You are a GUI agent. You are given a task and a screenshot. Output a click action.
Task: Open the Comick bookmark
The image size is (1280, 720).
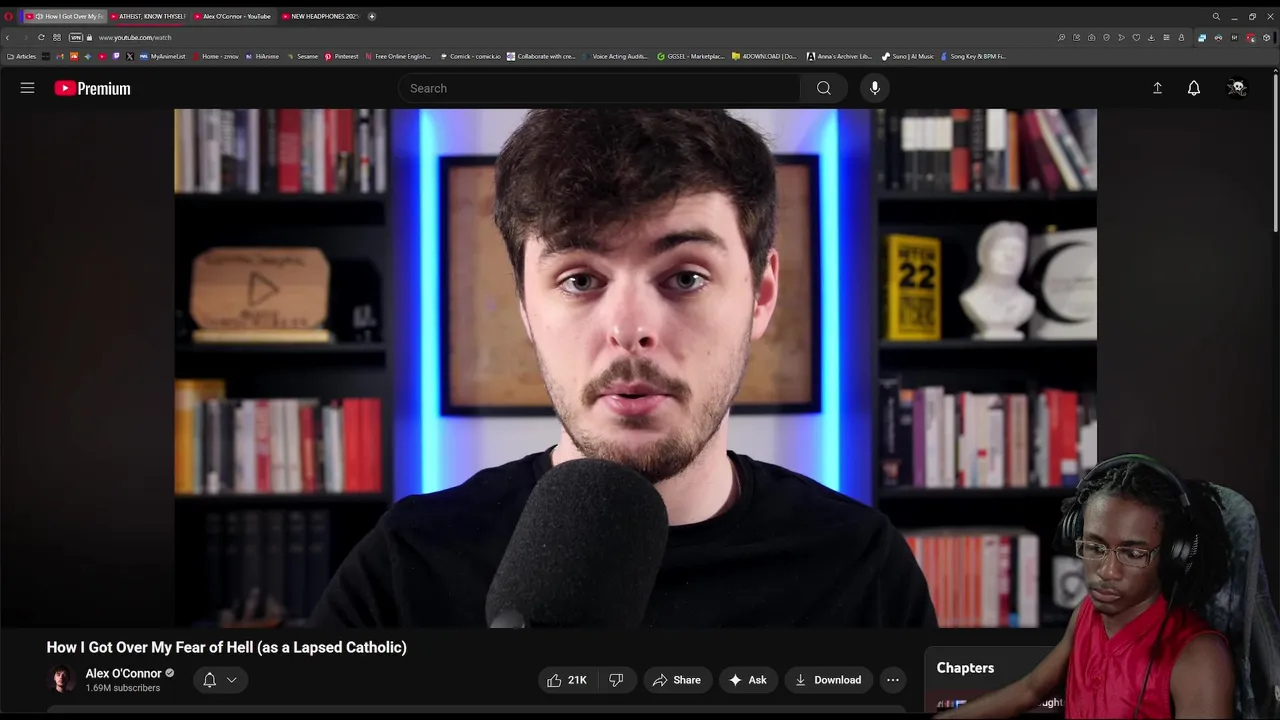click(470, 56)
